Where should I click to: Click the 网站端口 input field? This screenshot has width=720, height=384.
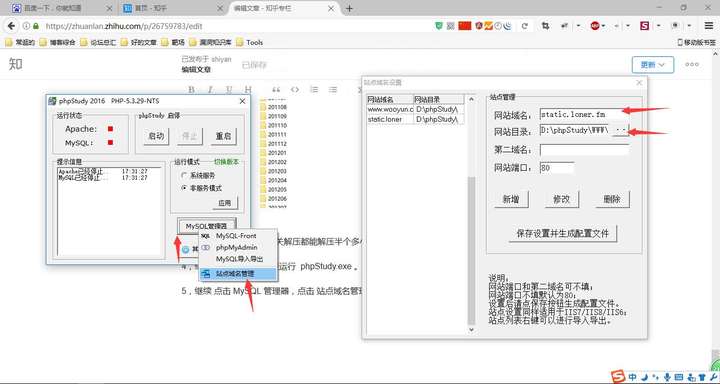pyautogui.click(x=557, y=168)
